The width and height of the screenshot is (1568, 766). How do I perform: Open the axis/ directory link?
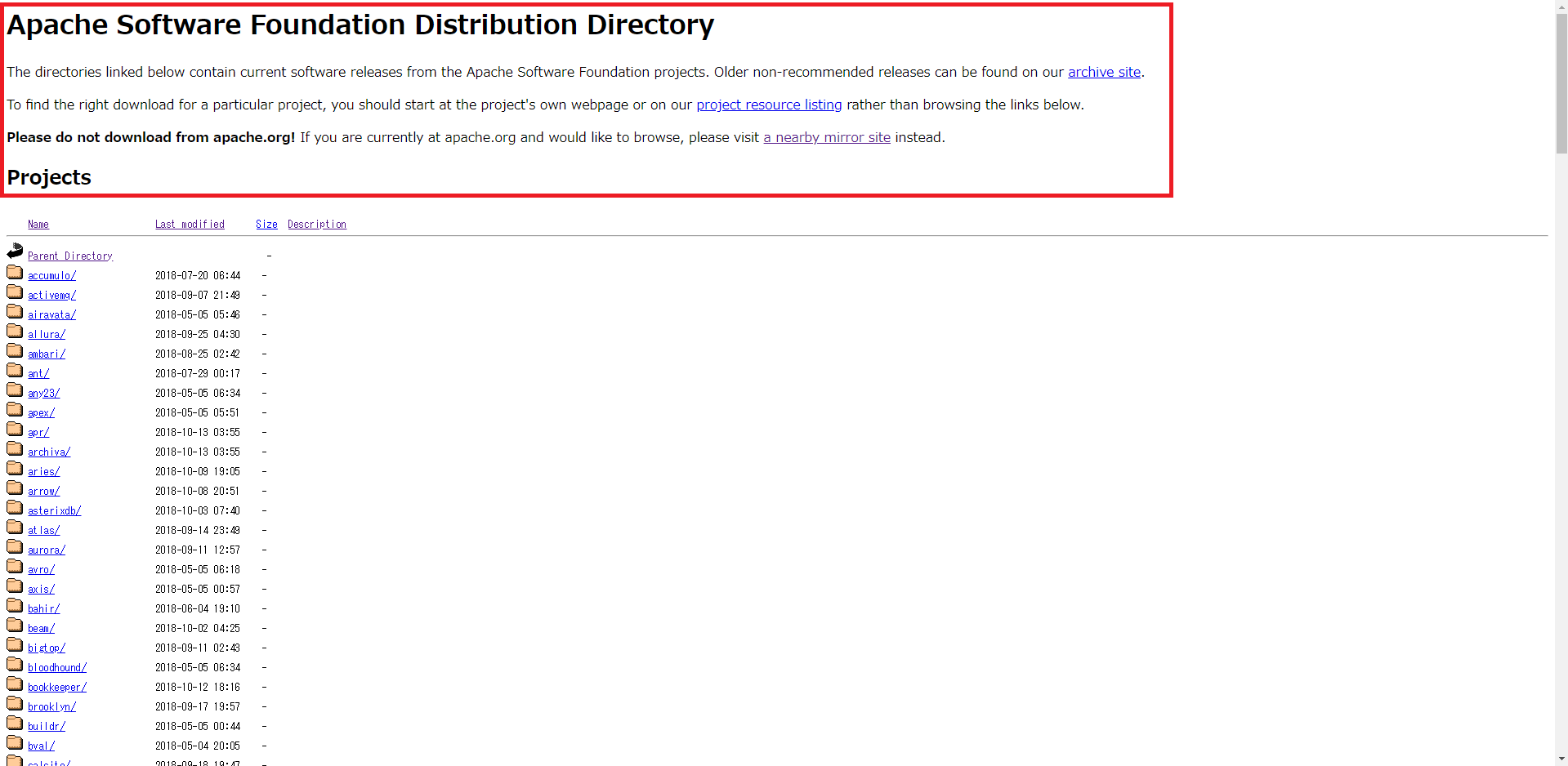(41, 590)
